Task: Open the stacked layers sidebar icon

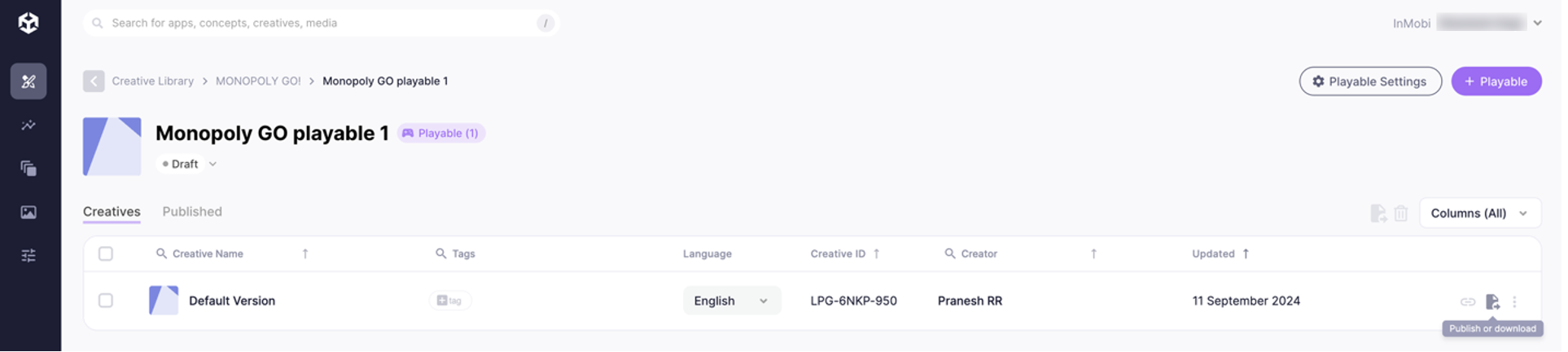Action: pos(28,169)
